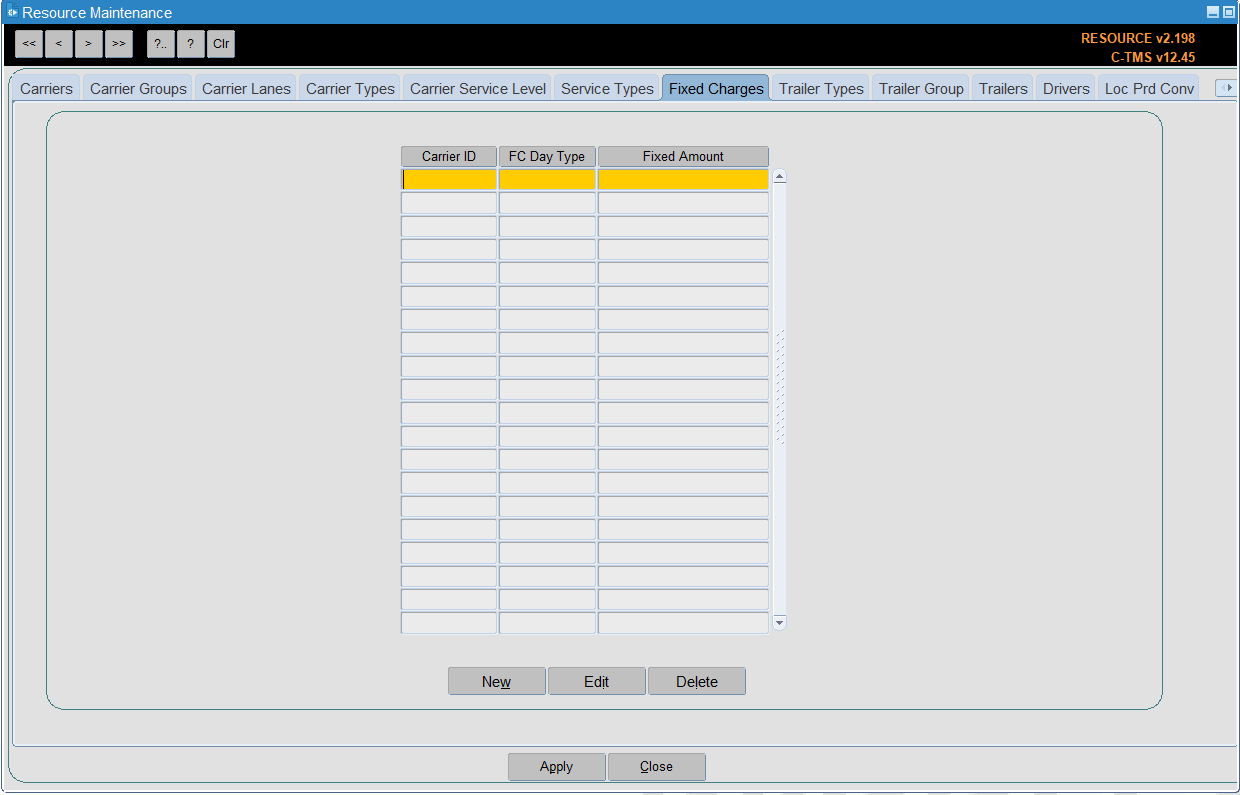The width and height of the screenshot is (1240, 795).
Task: Click the Apply button
Action: [x=557, y=767]
